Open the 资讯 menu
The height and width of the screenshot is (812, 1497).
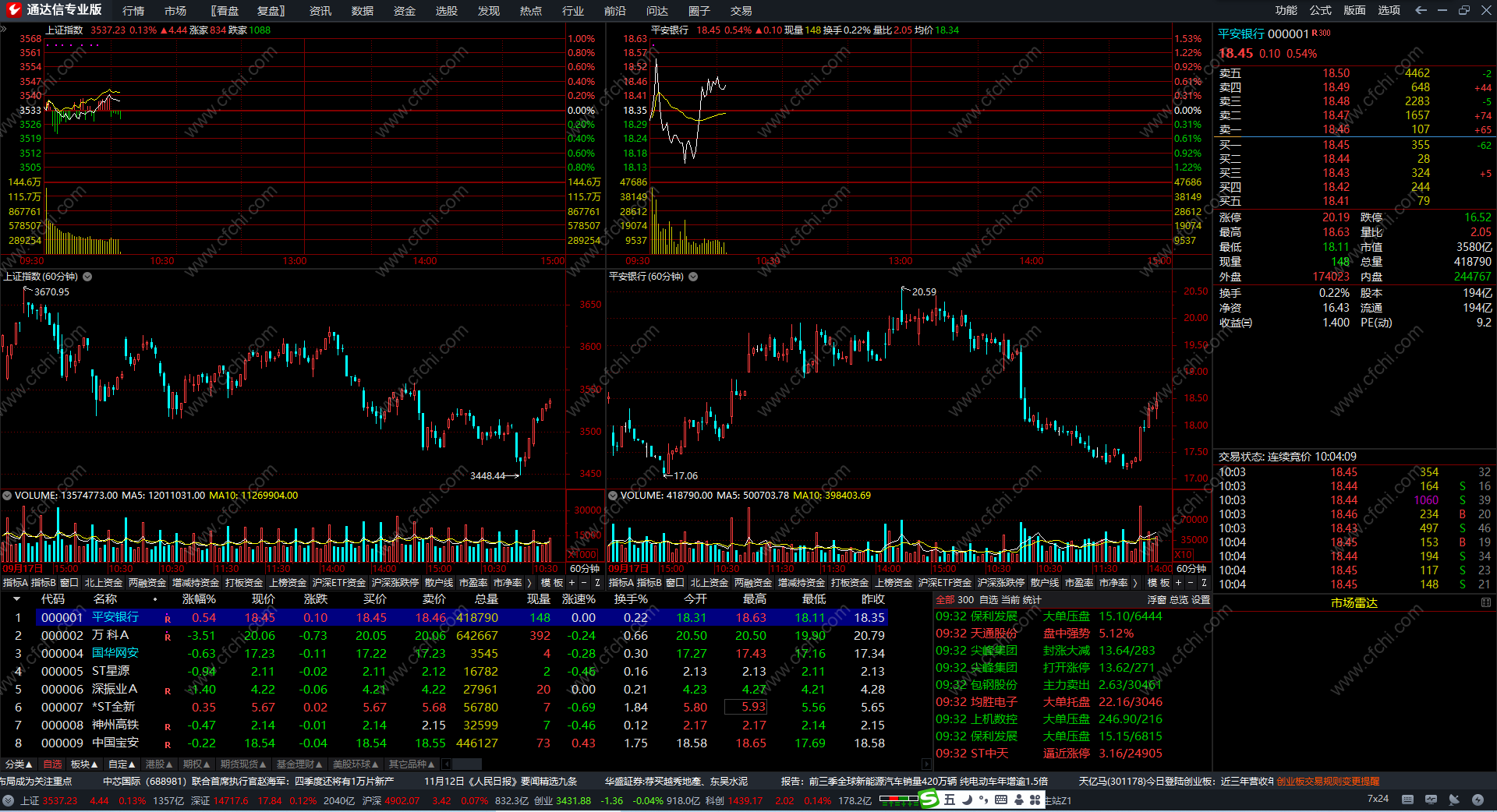pos(320,11)
